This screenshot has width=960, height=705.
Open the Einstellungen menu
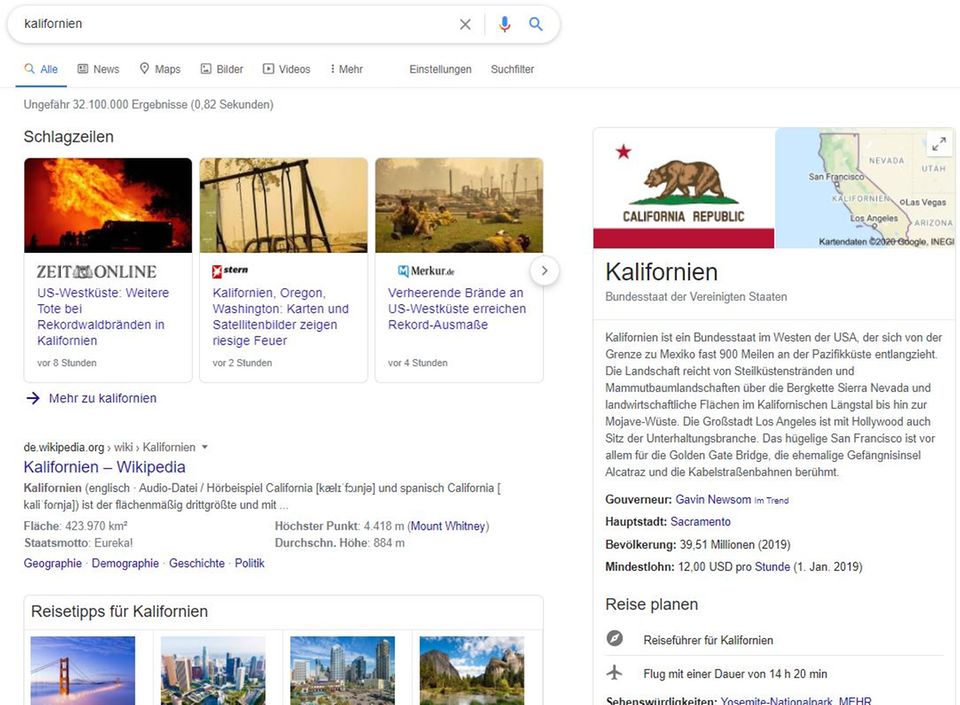coord(440,69)
